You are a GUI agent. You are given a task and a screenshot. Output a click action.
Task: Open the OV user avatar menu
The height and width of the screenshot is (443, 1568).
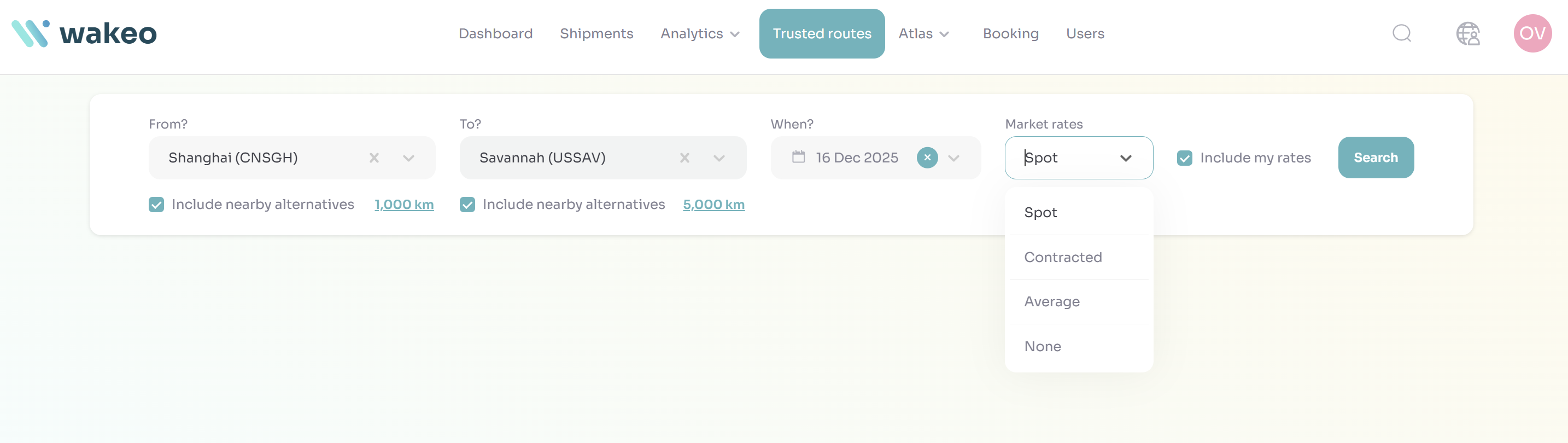[x=1531, y=33]
